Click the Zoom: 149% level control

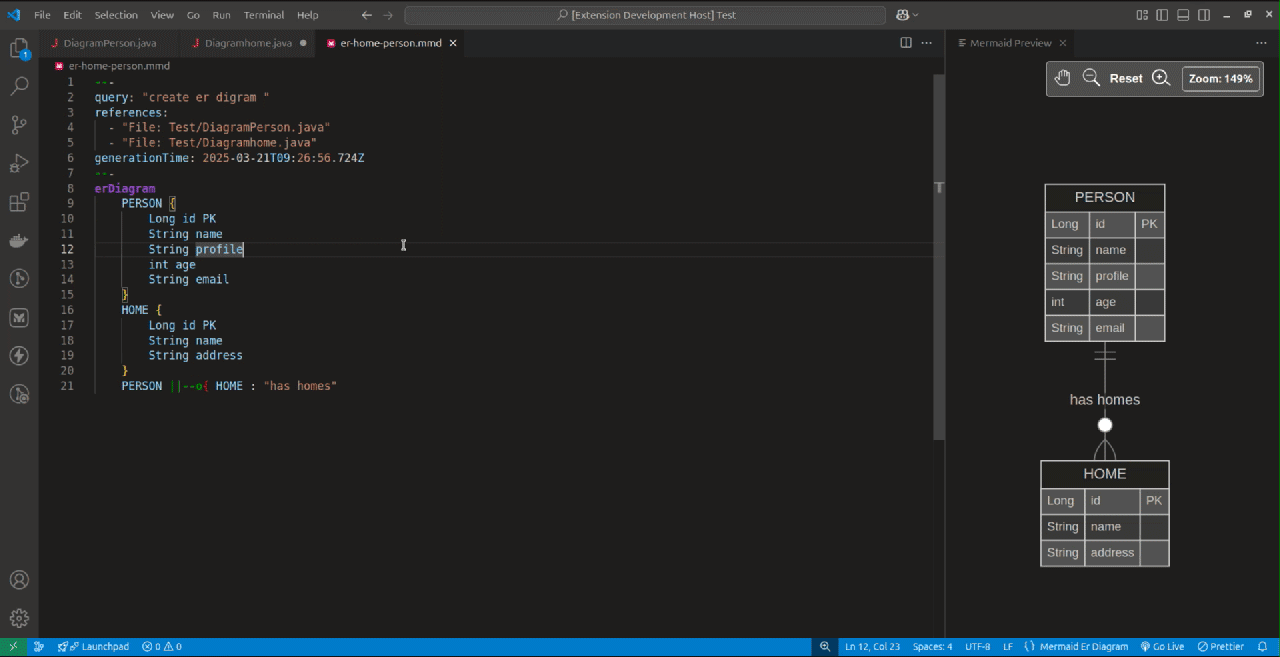(1220, 77)
